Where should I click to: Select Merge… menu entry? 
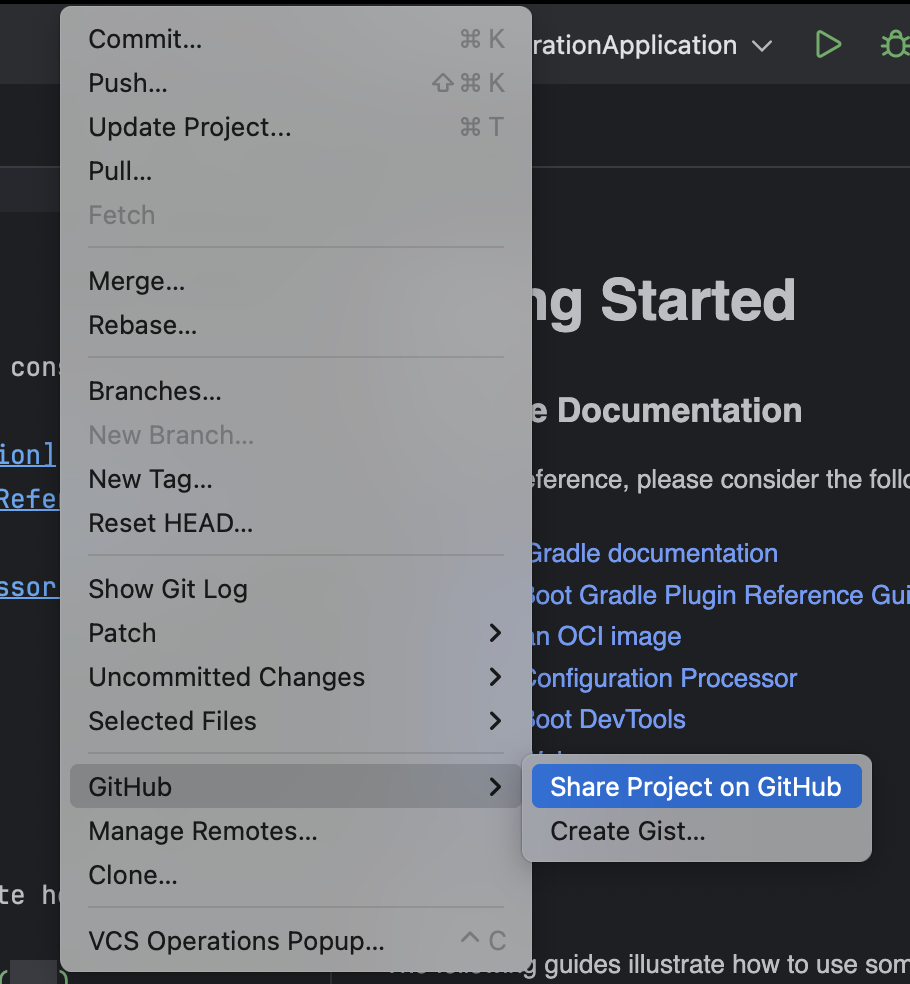click(x=296, y=281)
